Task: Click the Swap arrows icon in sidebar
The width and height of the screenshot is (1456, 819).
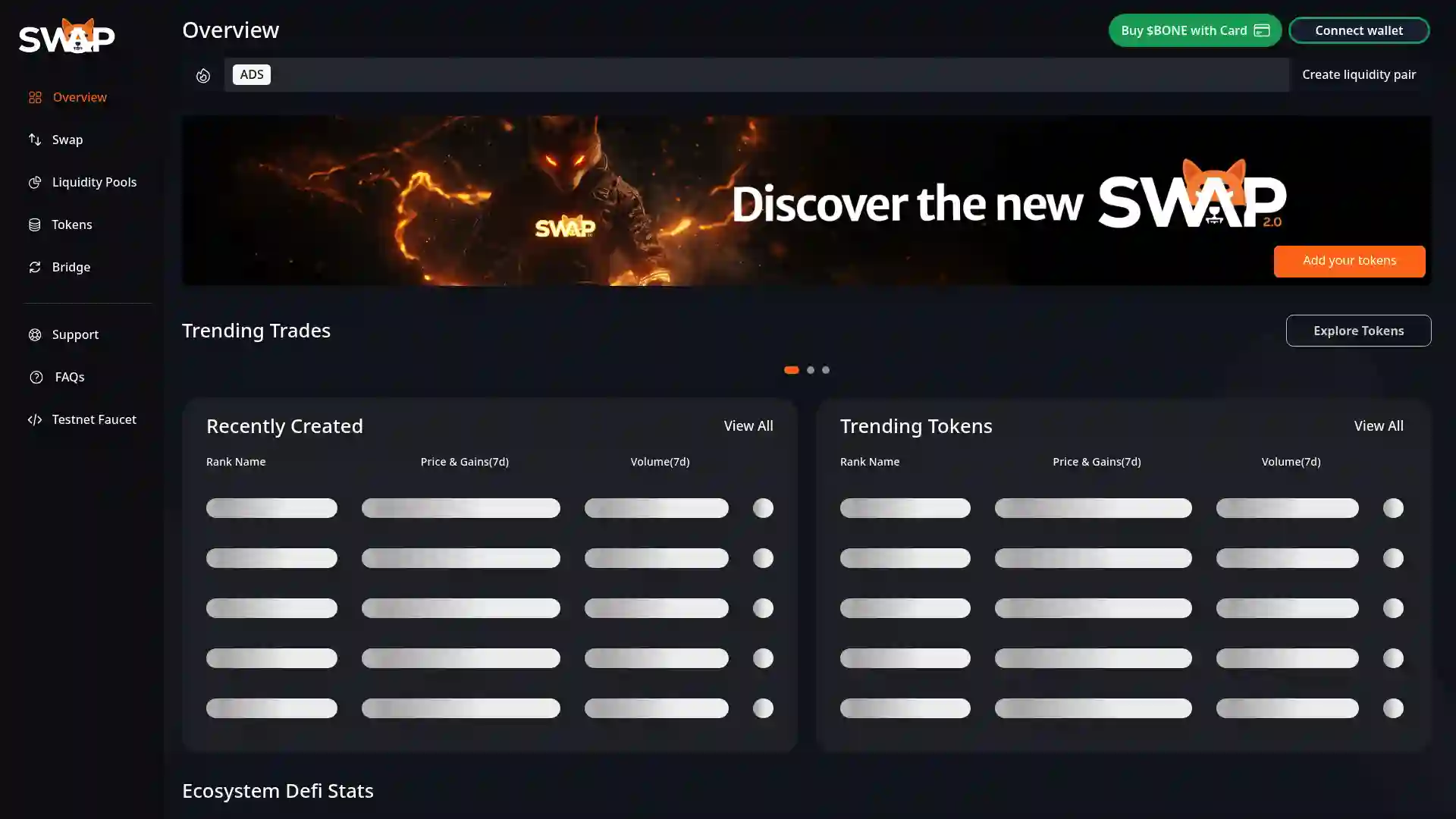Action: click(35, 140)
